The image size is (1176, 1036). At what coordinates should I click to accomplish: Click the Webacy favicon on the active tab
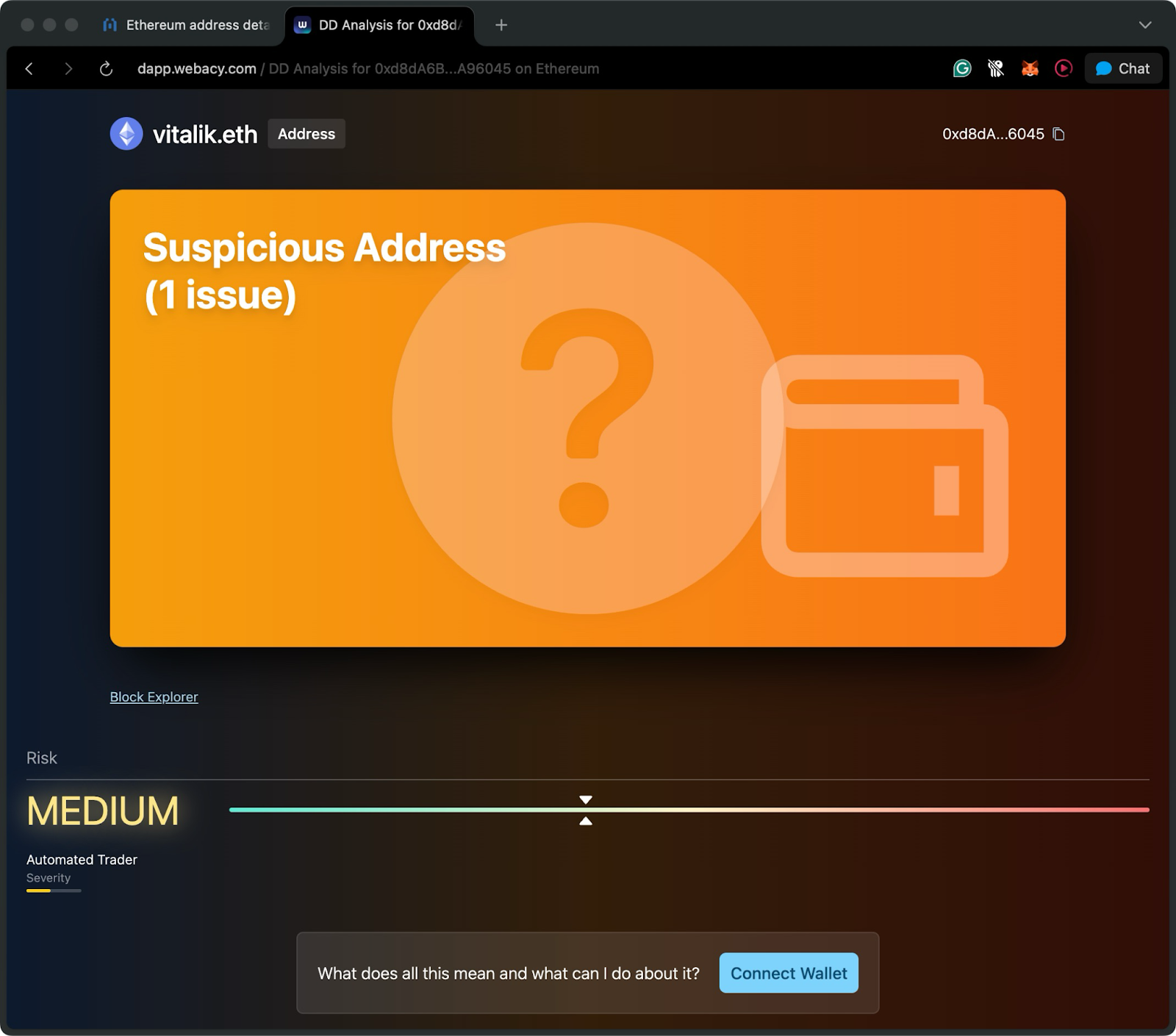pos(301,25)
